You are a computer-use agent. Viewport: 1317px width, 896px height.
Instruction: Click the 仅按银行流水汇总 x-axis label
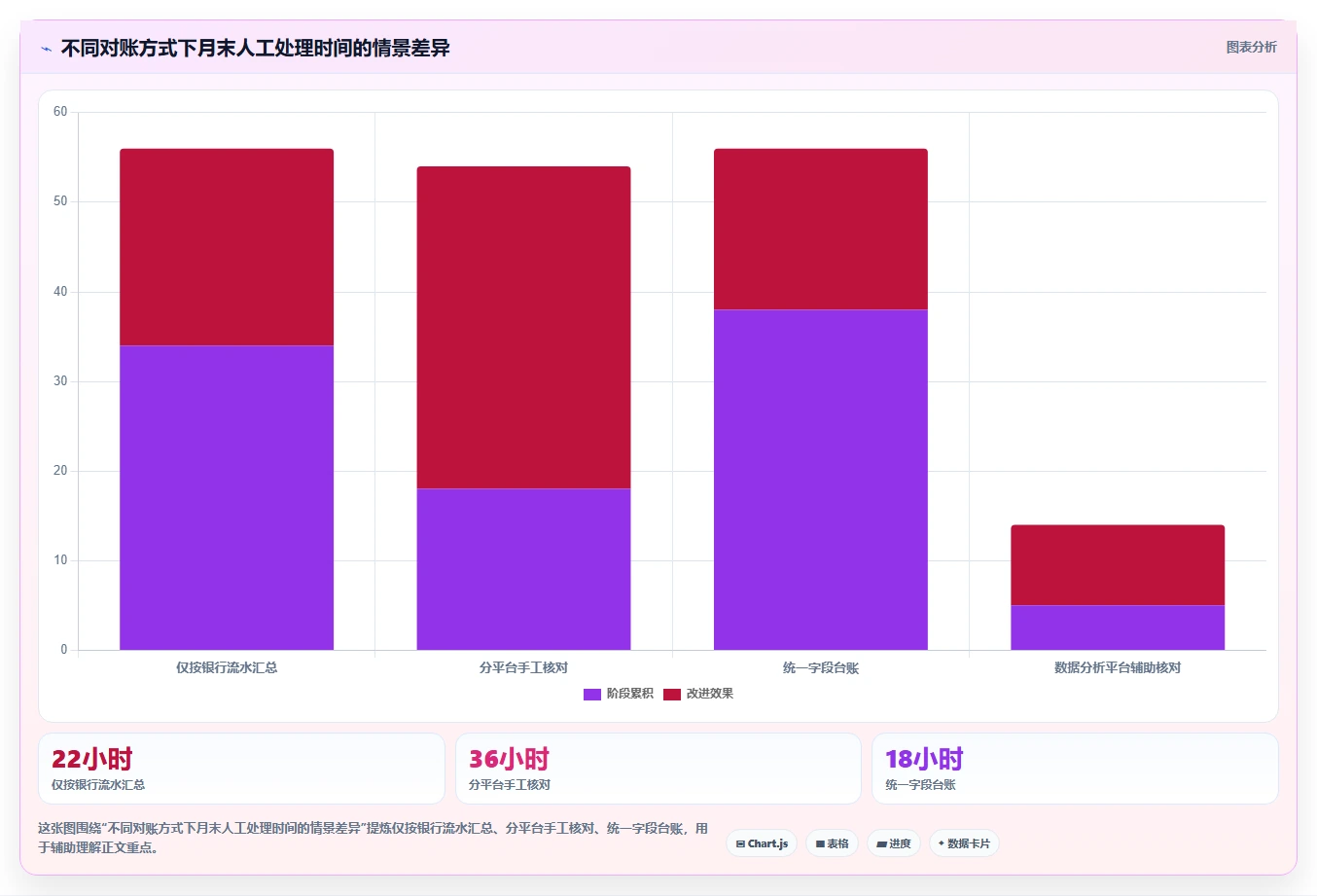[x=227, y=667]
